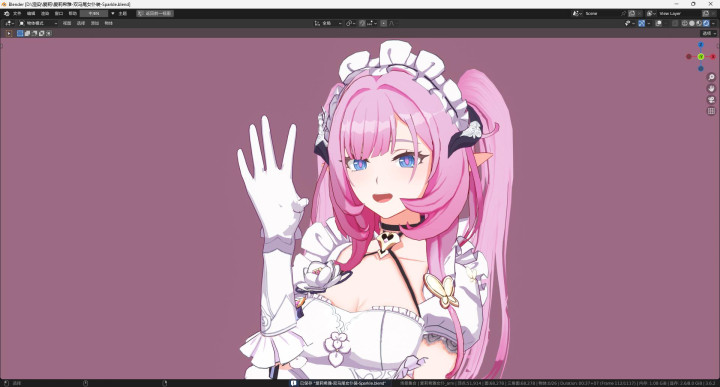Viewport: 720px width, 387px height.
Task: Click the Blender logo menu icon
Action: (x=6, y=13)
